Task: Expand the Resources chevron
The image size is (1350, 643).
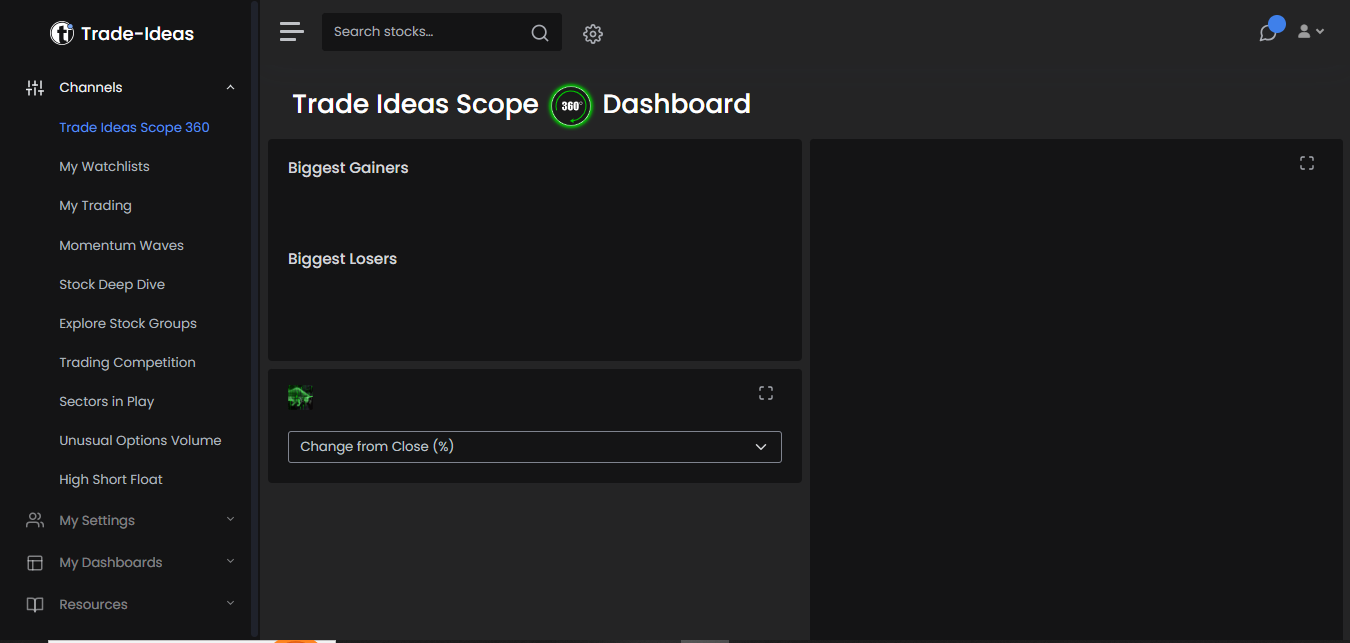Action: (230, 603)
